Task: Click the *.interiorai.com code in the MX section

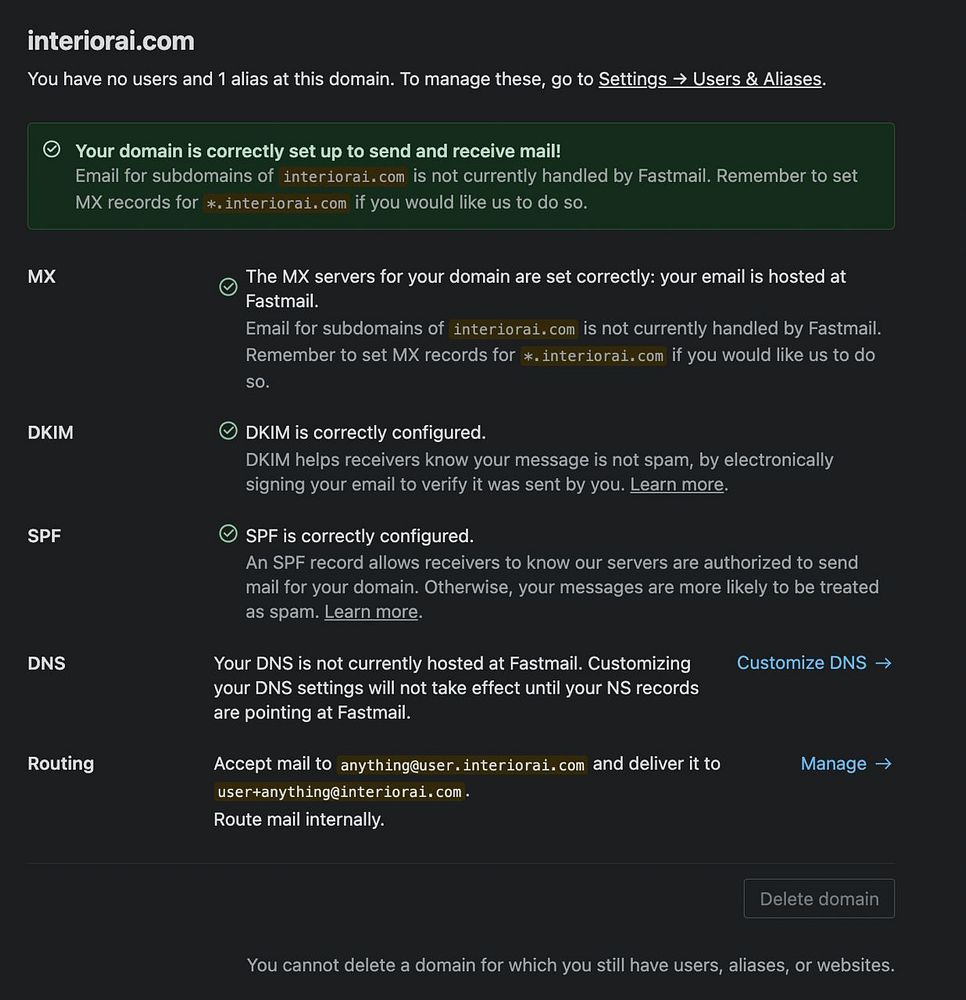Action: [x=593, y=356]
